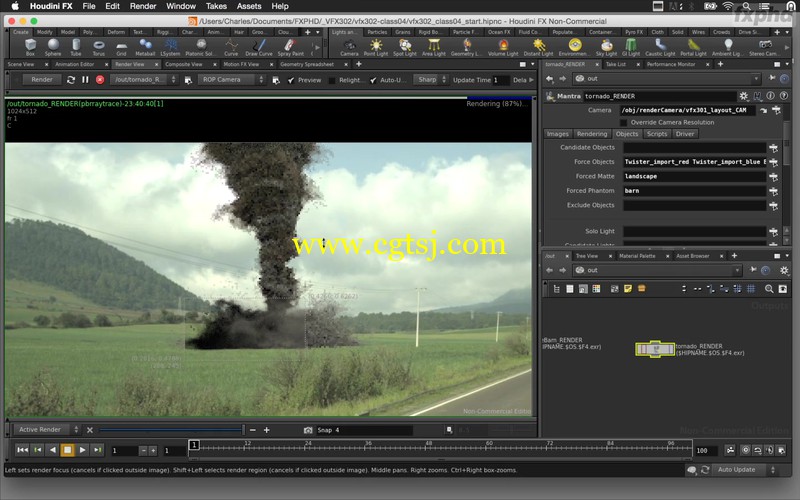This screenshot has height=500, width=800.
Task: Stop the render with the red button
Action: pos(100,80)
